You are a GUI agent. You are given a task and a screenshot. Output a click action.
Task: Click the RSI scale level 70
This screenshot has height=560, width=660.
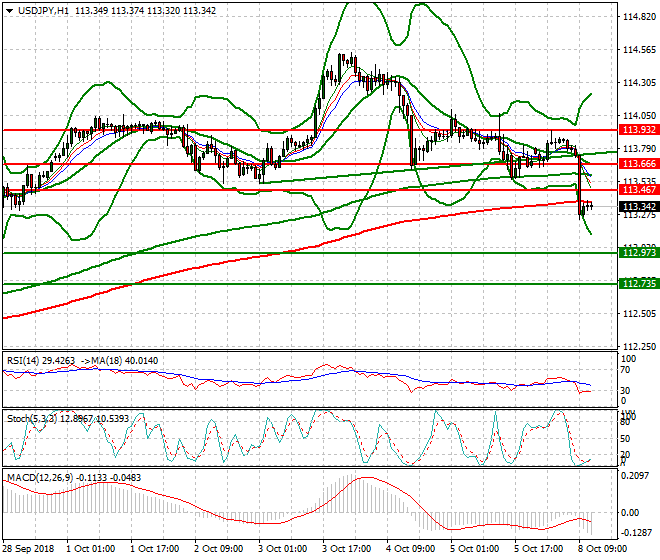(625, 370)
